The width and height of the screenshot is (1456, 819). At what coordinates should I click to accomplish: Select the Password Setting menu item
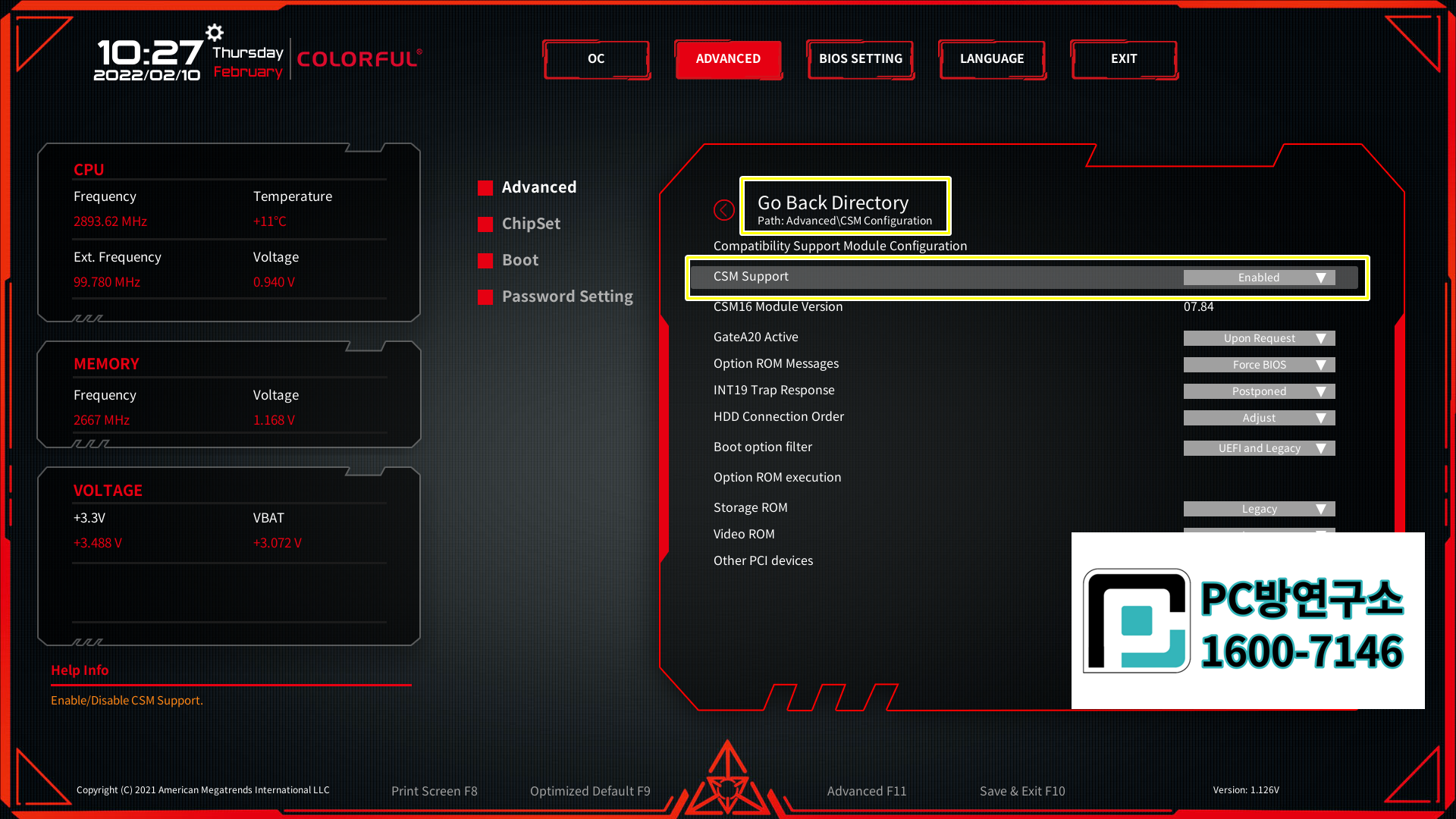[x=566, y=297]
